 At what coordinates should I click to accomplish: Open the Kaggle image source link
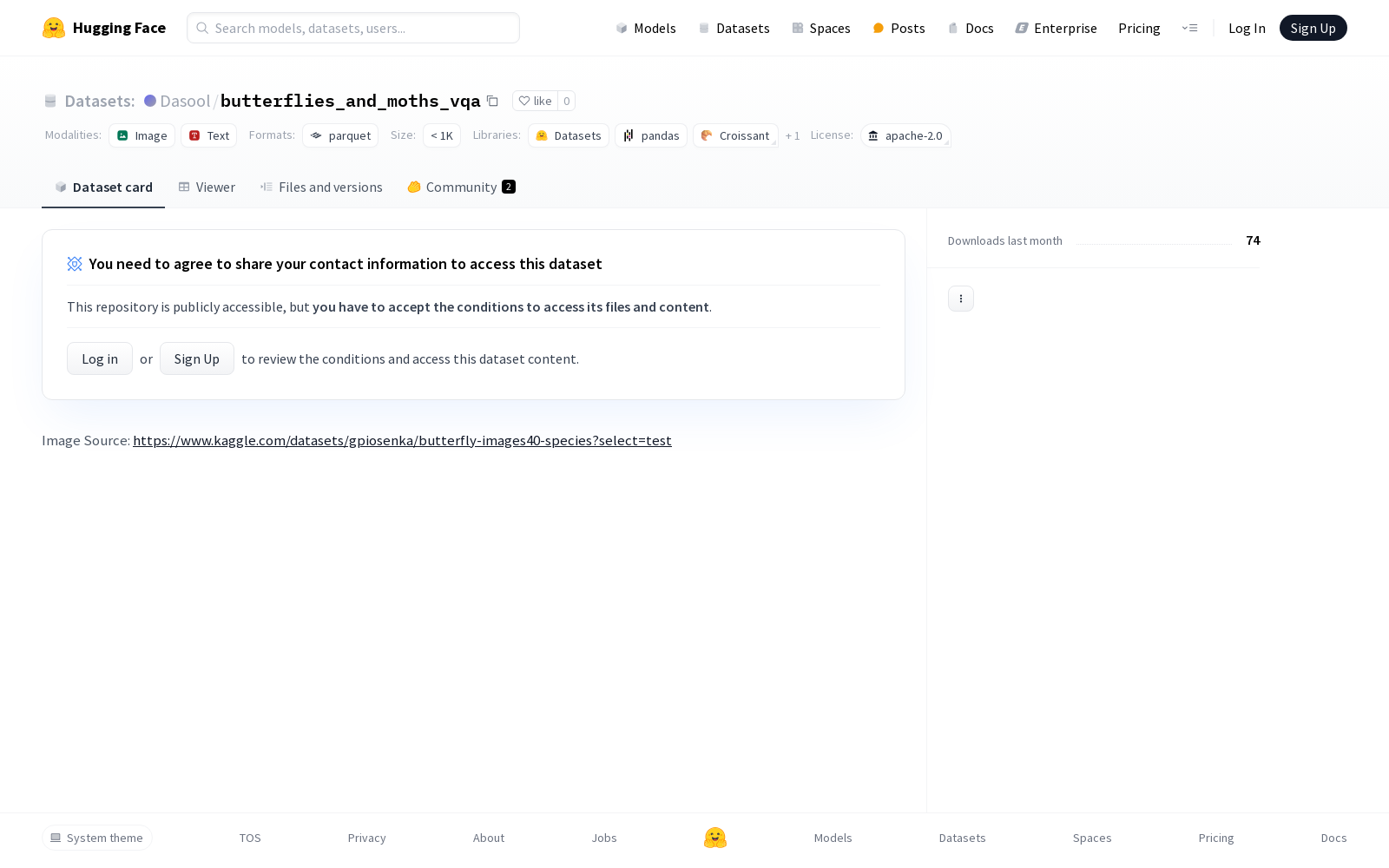402,440
